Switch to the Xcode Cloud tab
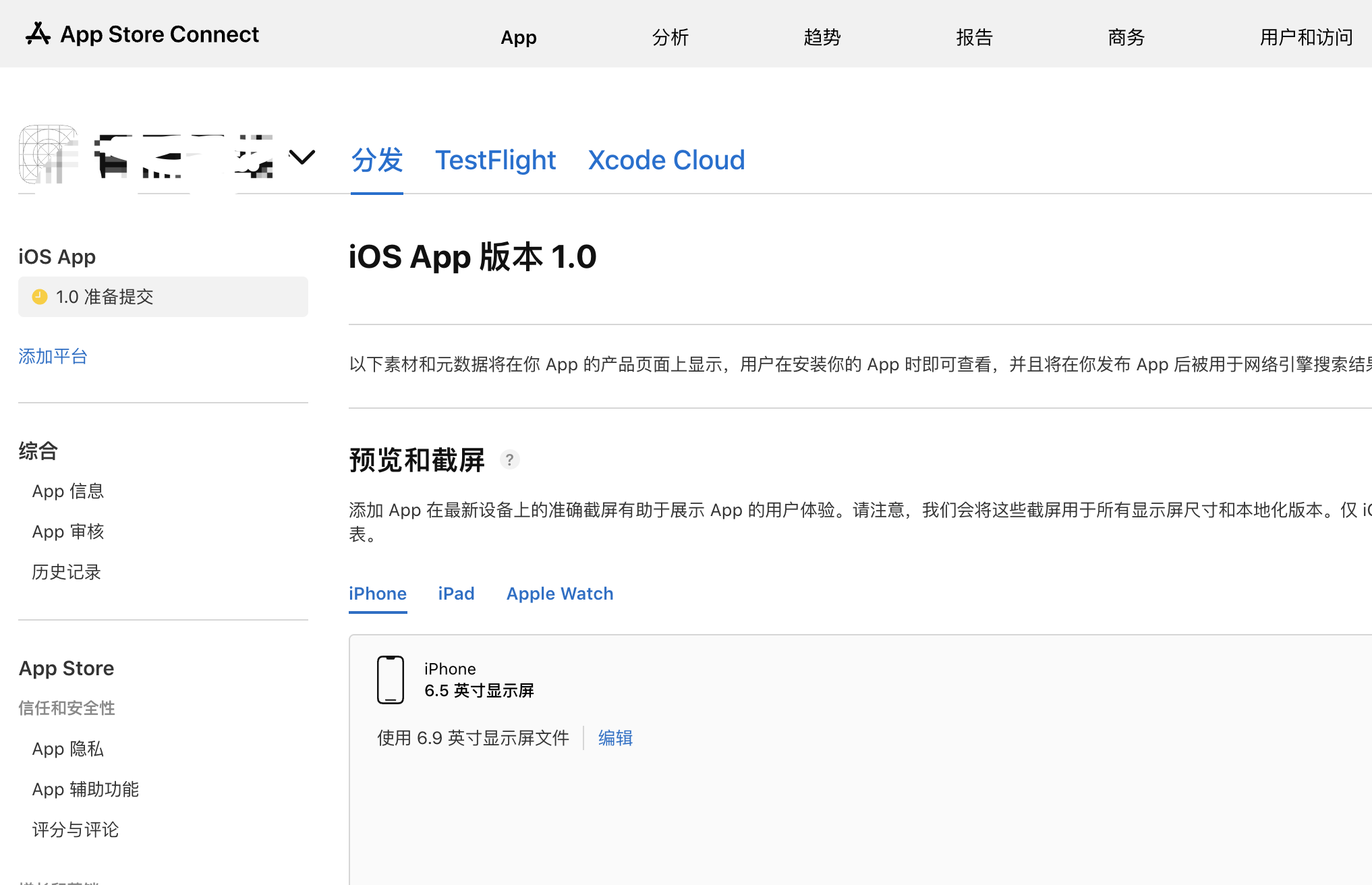Image resolution: width=1372 pixels, height=885 pixels. tap(666, 161)
